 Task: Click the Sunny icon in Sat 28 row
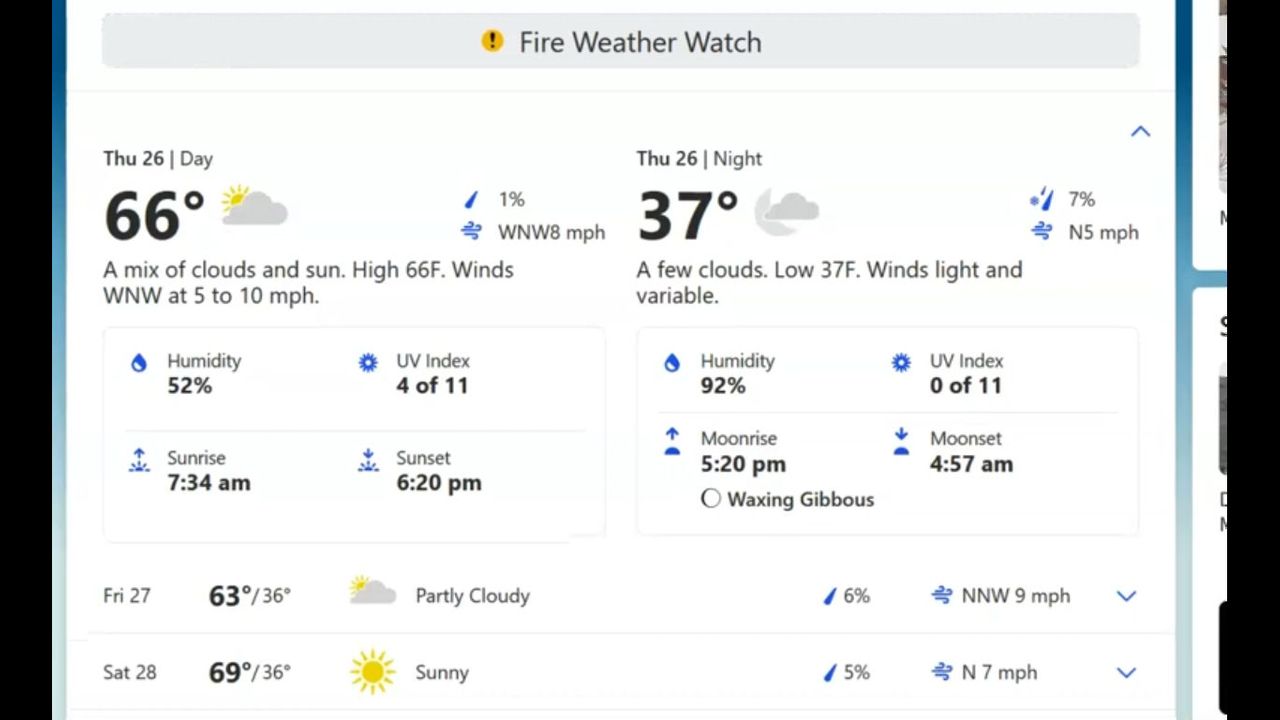point(372,672)
